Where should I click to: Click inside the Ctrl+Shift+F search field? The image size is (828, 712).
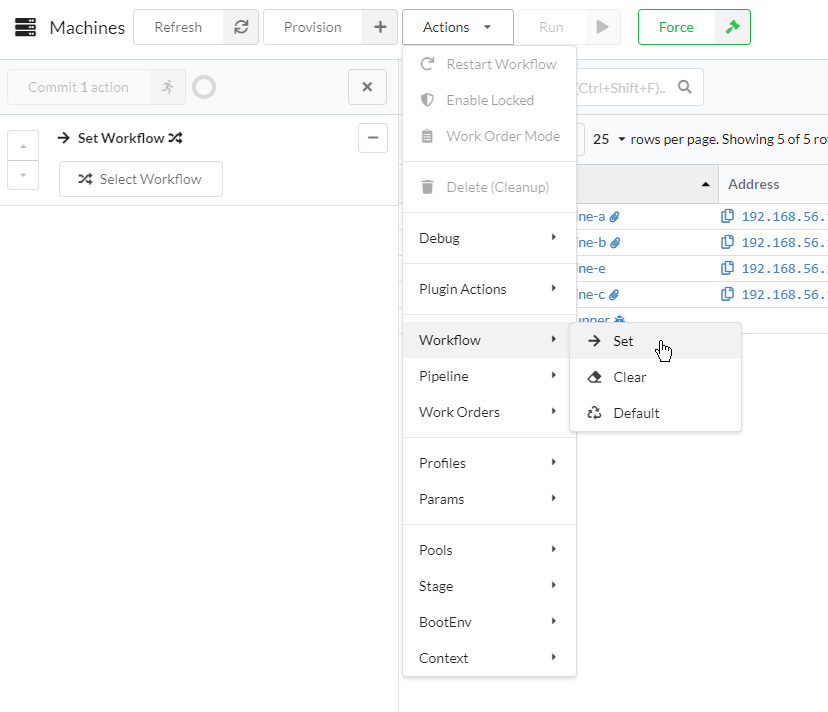pyautogui.click(x=630, y=87)
